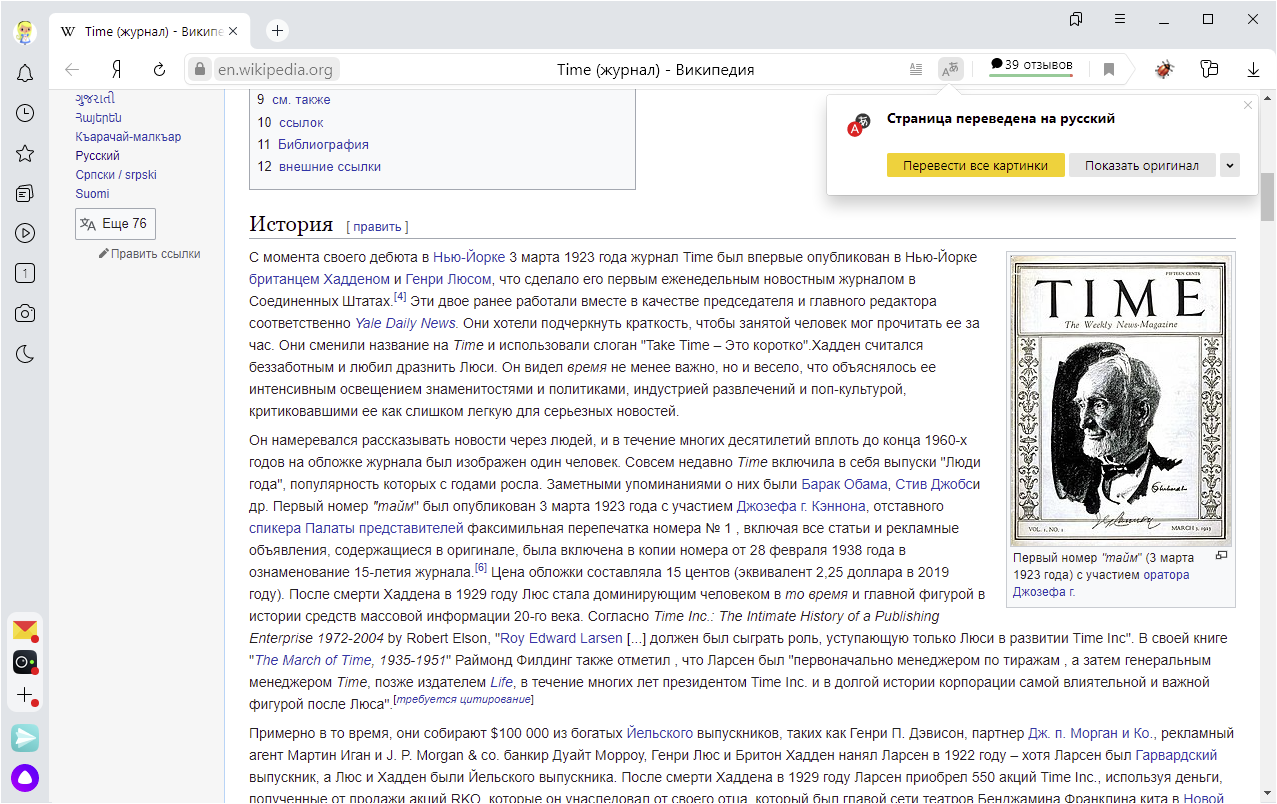Image resolution: width=1277 pixels, height=804 pixels.
Task: Expand translation options dropdown arrow
Action: coord(1230,166)
